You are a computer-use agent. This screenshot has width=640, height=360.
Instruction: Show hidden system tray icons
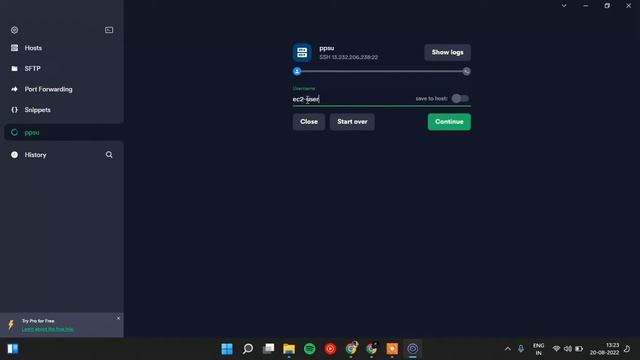click(508, 349)
